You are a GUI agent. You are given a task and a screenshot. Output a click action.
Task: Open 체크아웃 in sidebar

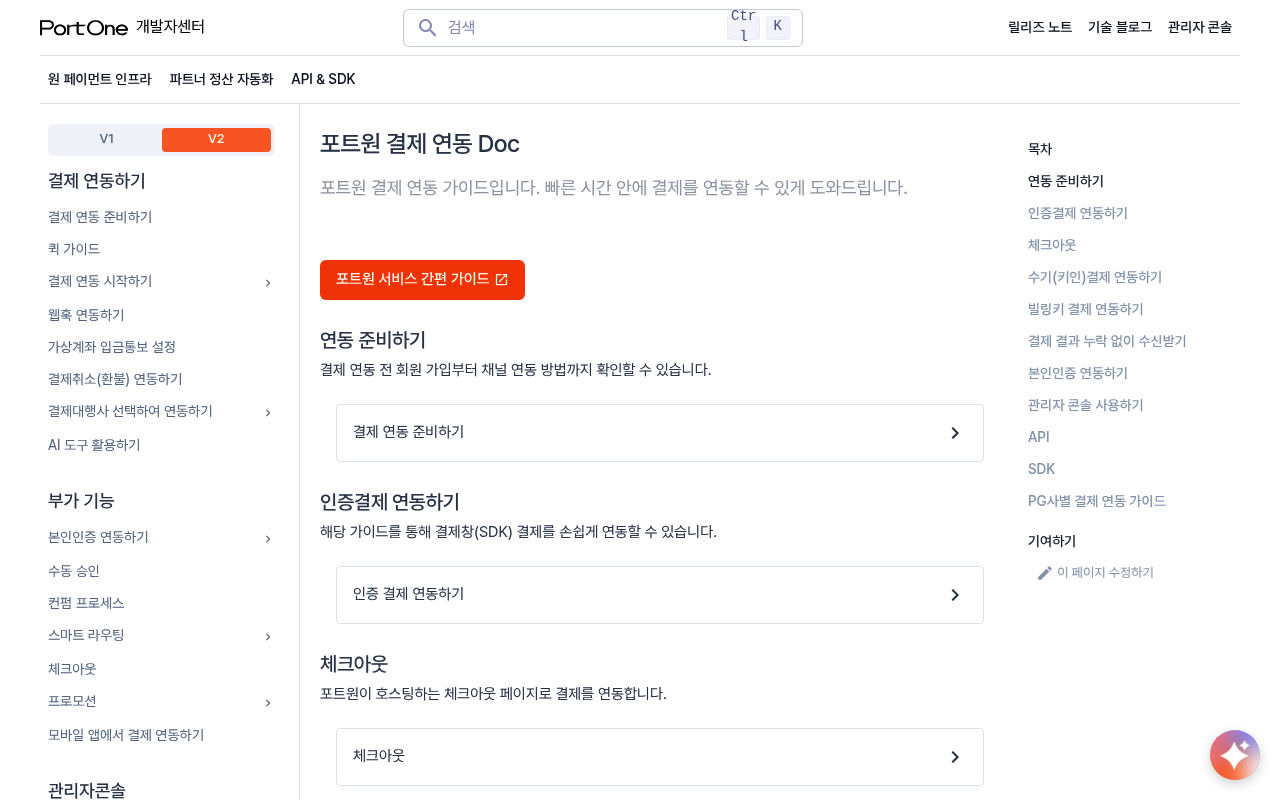[x=72, y=669]
